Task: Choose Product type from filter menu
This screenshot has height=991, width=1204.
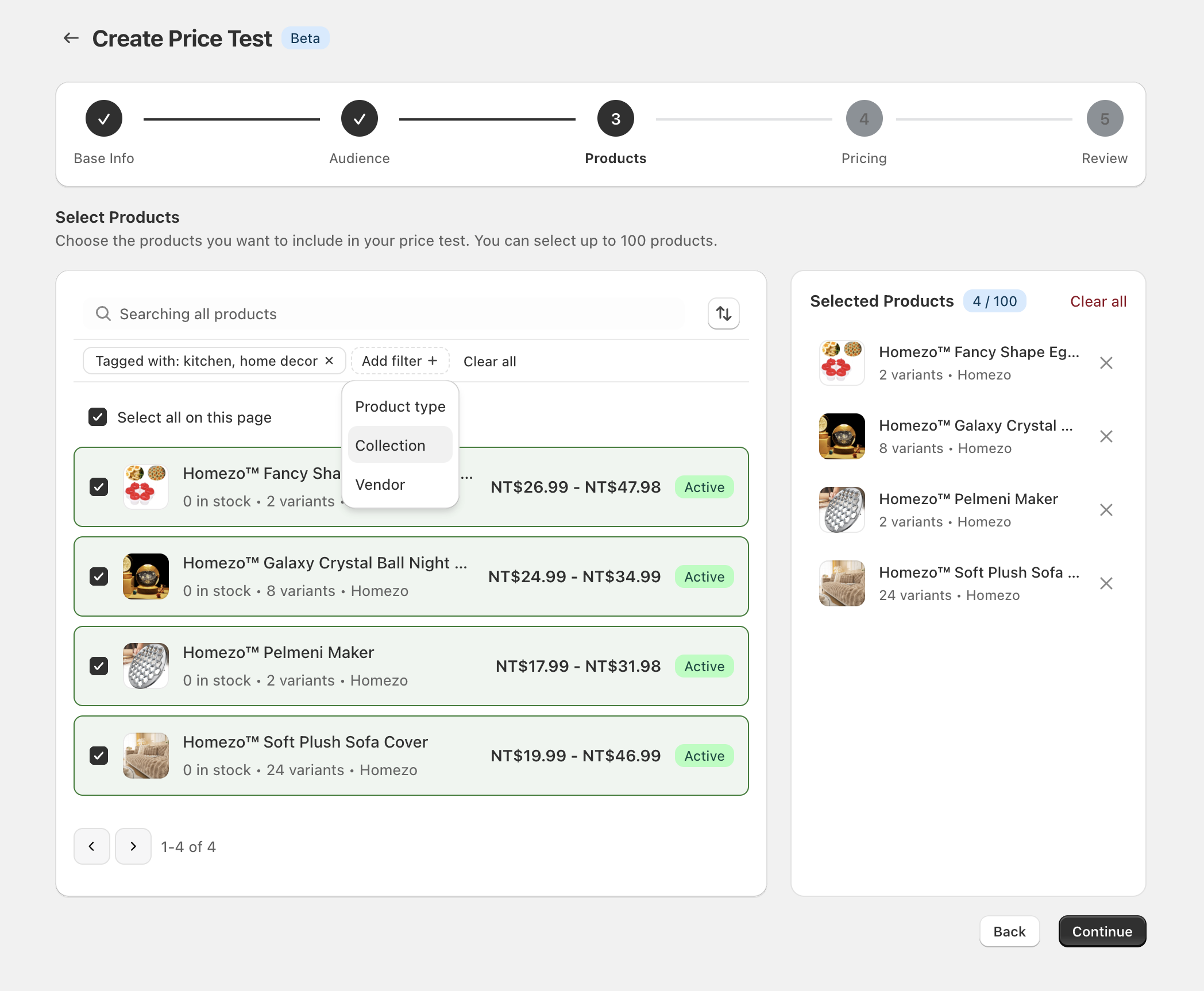Action: coord(400,407)
